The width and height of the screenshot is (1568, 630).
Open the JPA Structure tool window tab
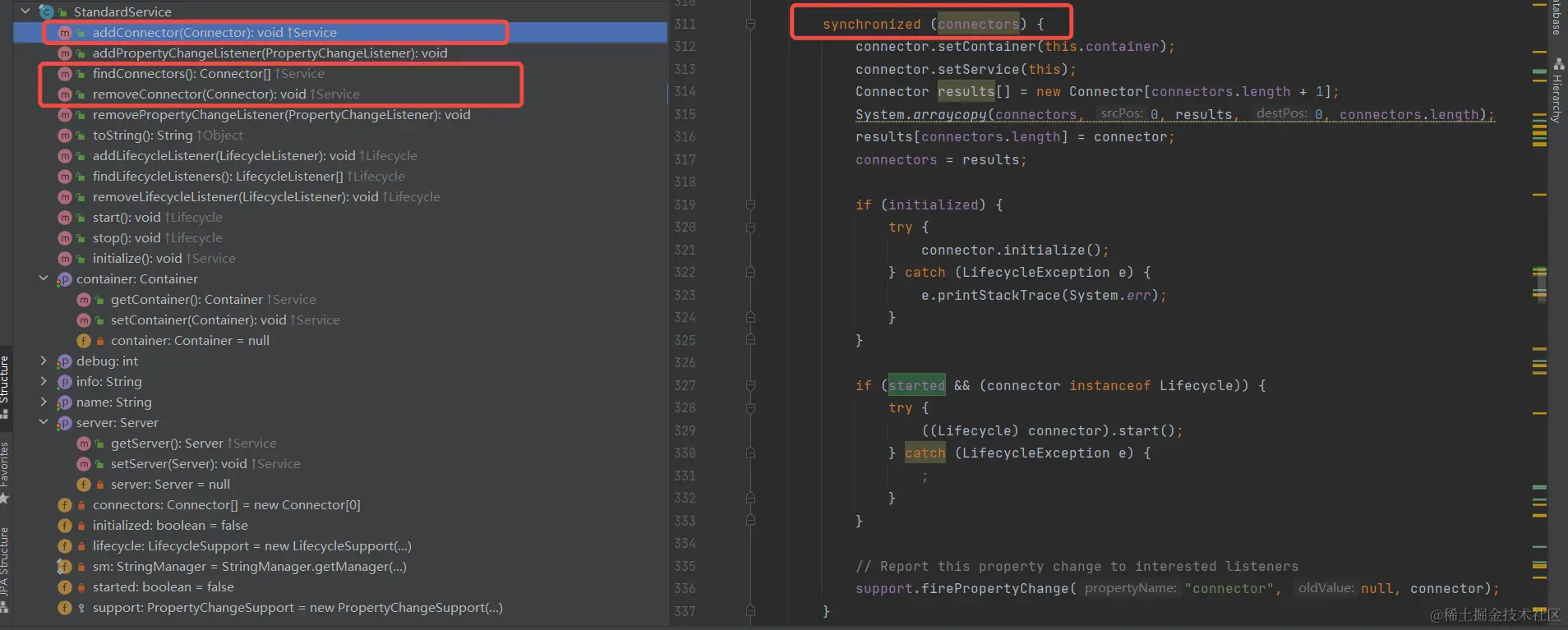pos(5,569)
